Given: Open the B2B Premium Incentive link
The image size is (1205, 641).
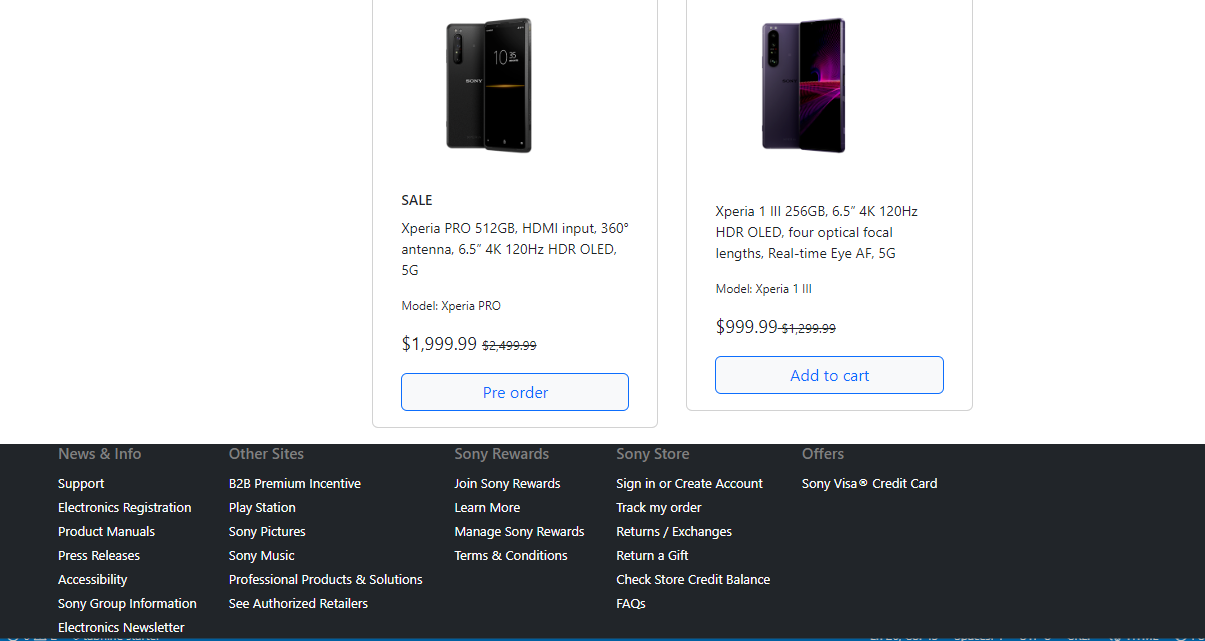Looking at the screenshot, I should click(295, 484).
